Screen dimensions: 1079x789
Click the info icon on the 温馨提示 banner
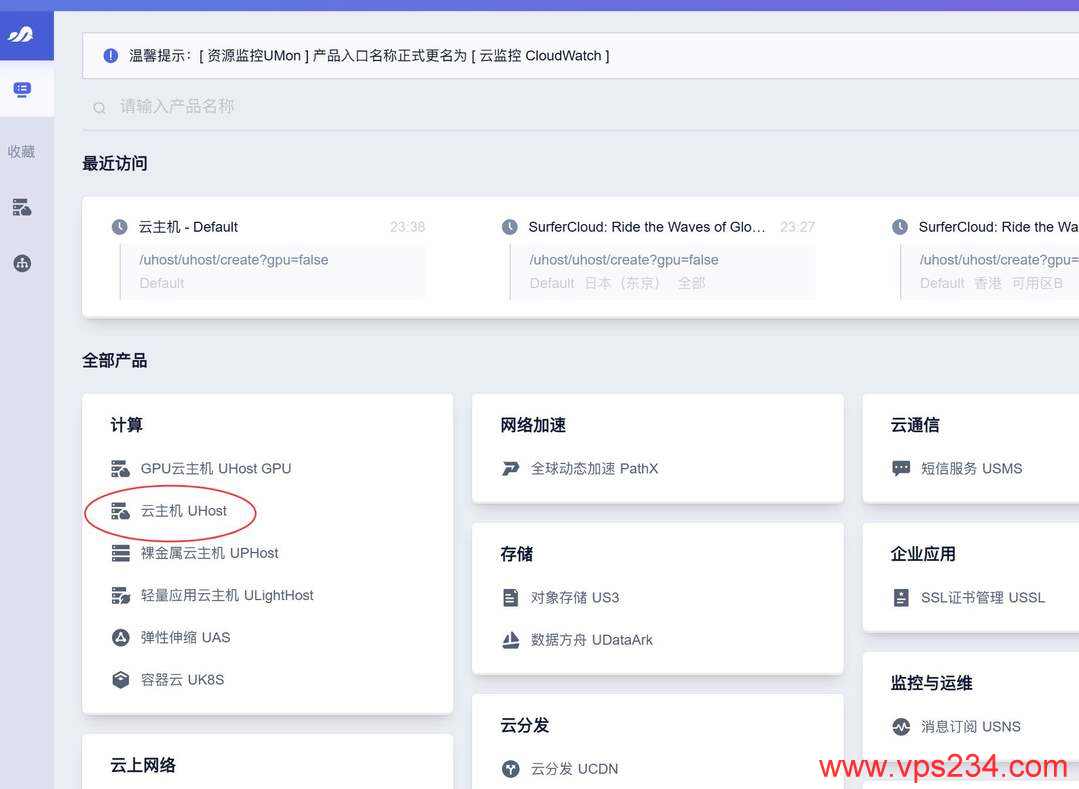pyautogui.click(x=110, y=55)
